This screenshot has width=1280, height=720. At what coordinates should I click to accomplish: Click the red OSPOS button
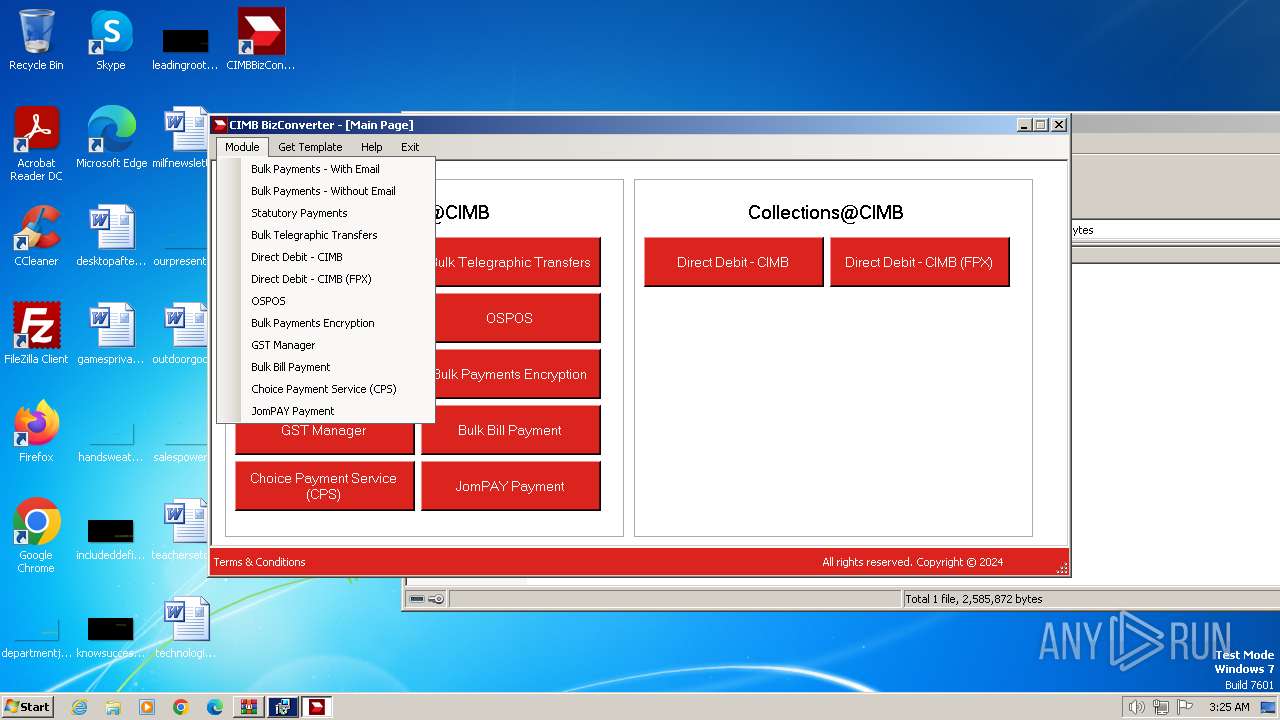517,318
